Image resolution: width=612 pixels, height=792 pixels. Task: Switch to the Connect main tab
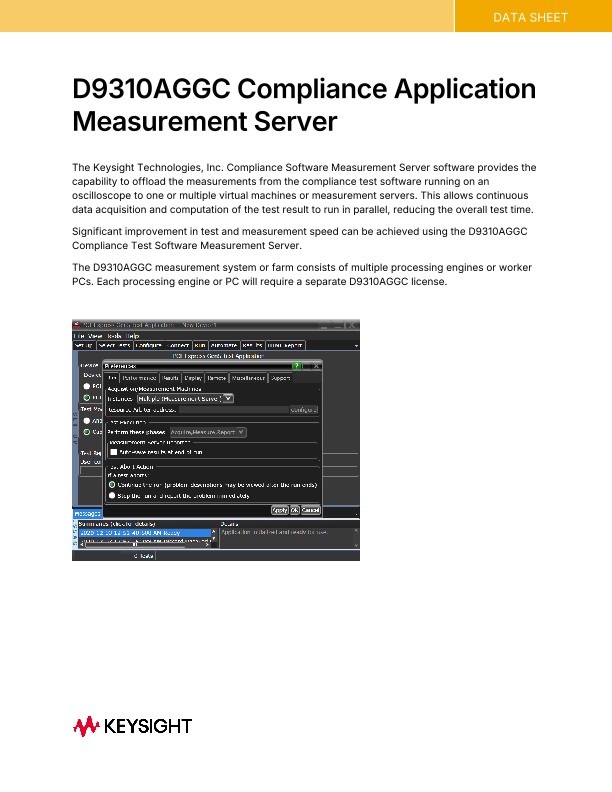(178, 345)
